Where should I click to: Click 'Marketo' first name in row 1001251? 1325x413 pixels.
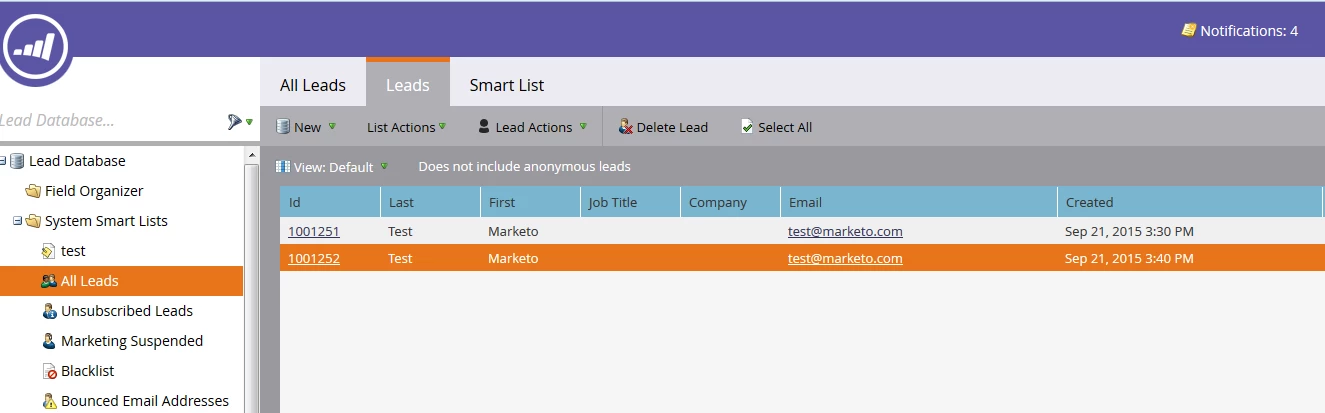(513, 231)
